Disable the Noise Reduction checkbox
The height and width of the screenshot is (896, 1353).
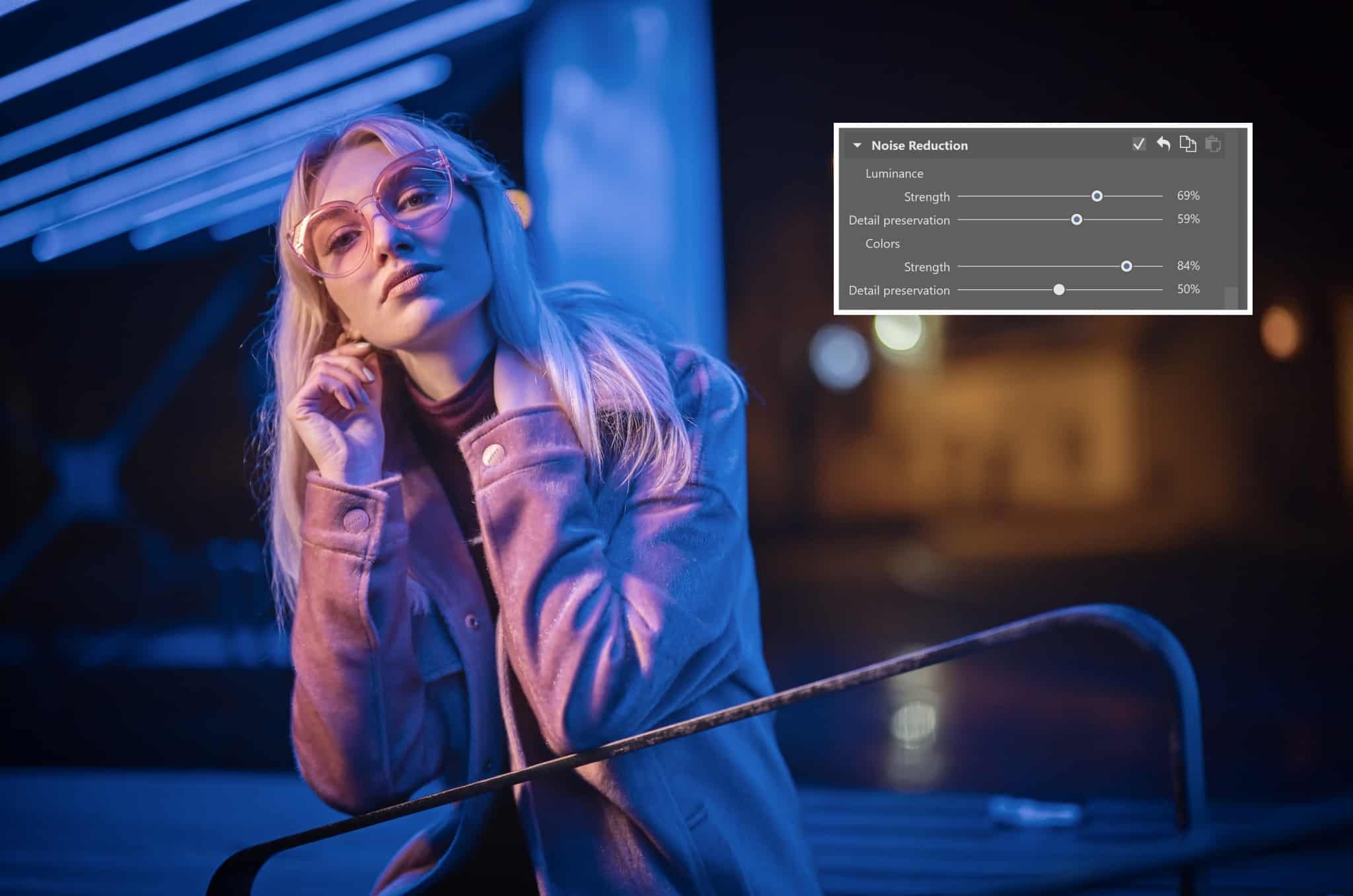tap(1139, 143)
